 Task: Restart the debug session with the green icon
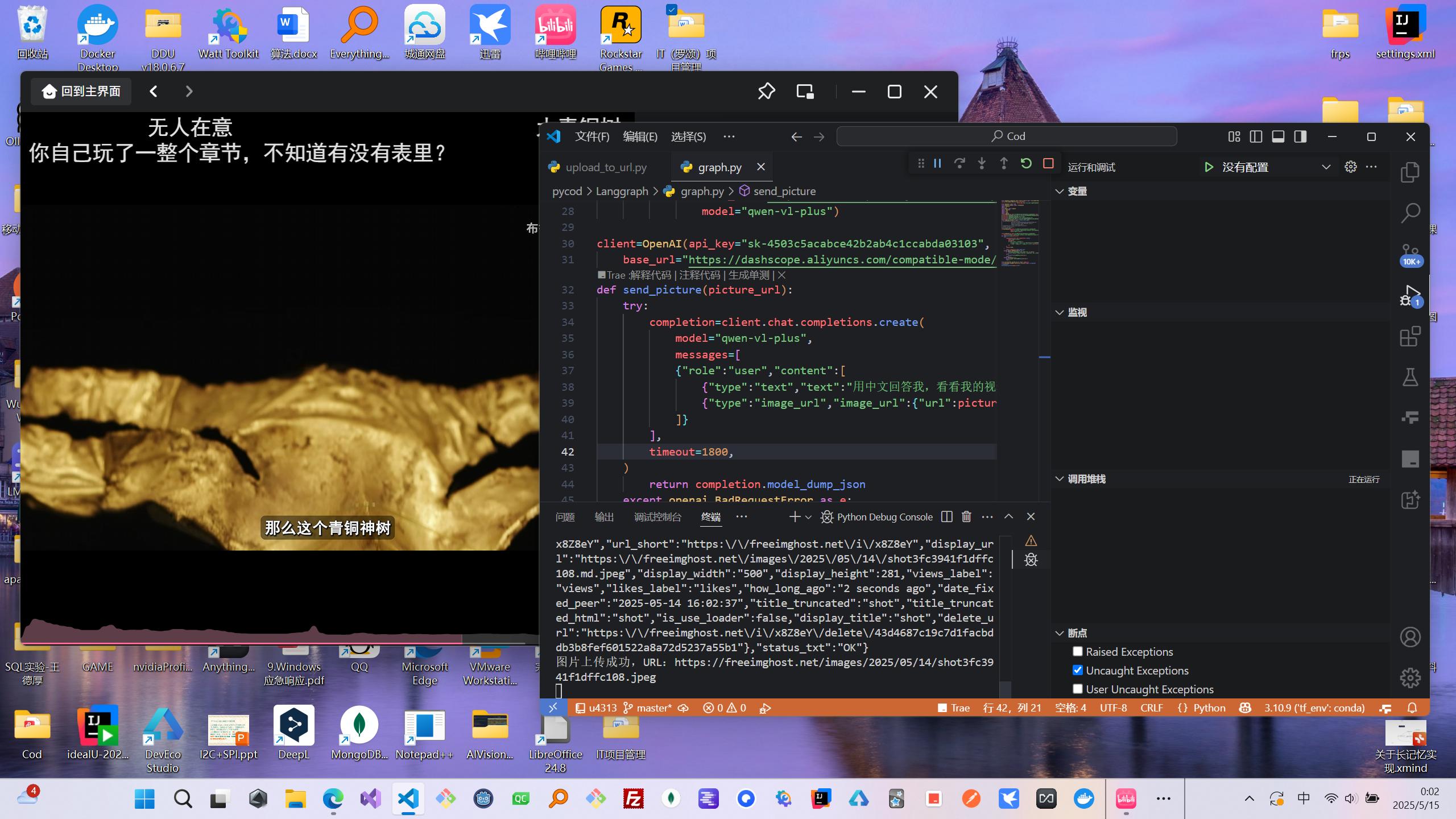1026,164
